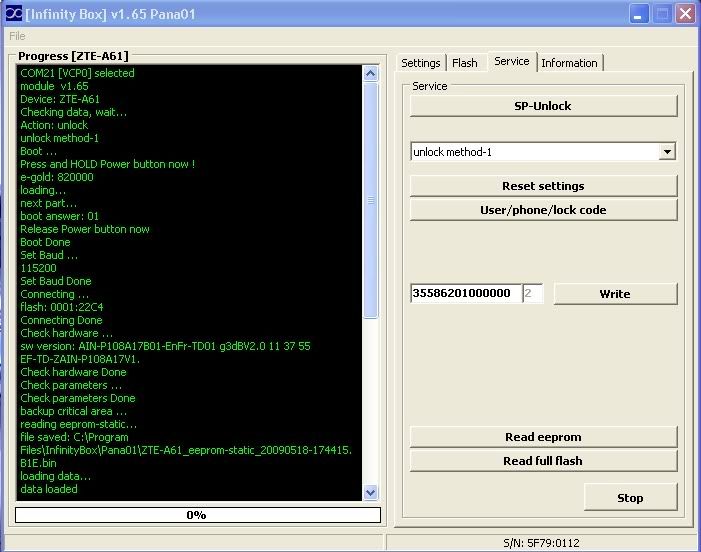The image size is (701, 552).
Task: Click the SP-Unlock button
Action: [543, 106]
